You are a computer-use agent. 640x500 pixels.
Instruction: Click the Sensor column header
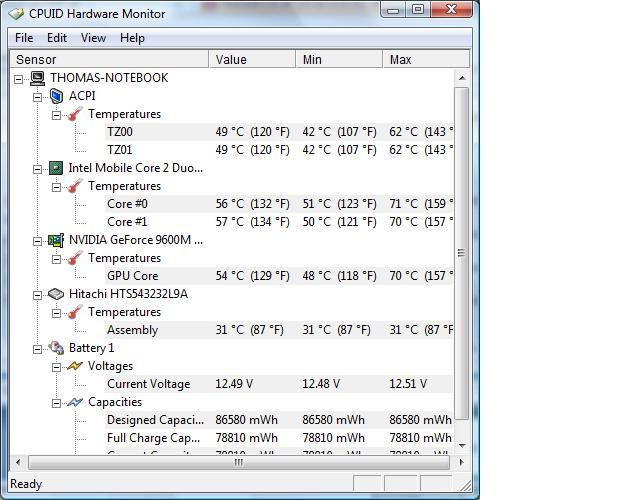point(109,60)
